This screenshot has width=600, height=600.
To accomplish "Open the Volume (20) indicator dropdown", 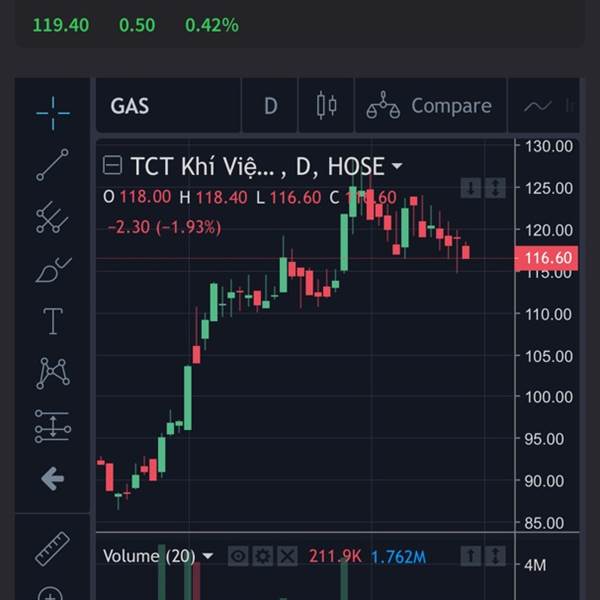I will [x=208, y=556].
